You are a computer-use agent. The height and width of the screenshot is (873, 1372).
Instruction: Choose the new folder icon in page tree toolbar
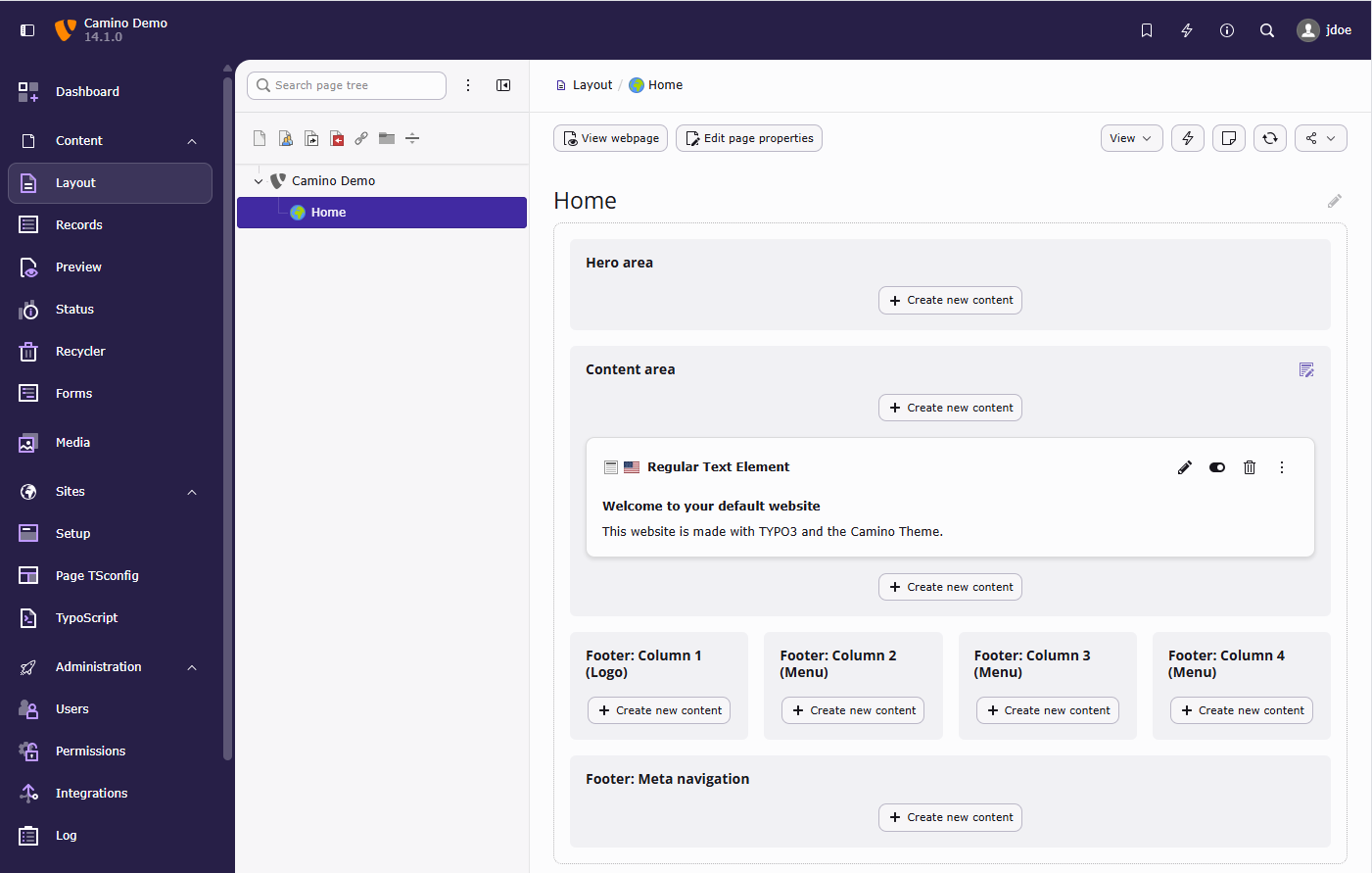(387, 138)
